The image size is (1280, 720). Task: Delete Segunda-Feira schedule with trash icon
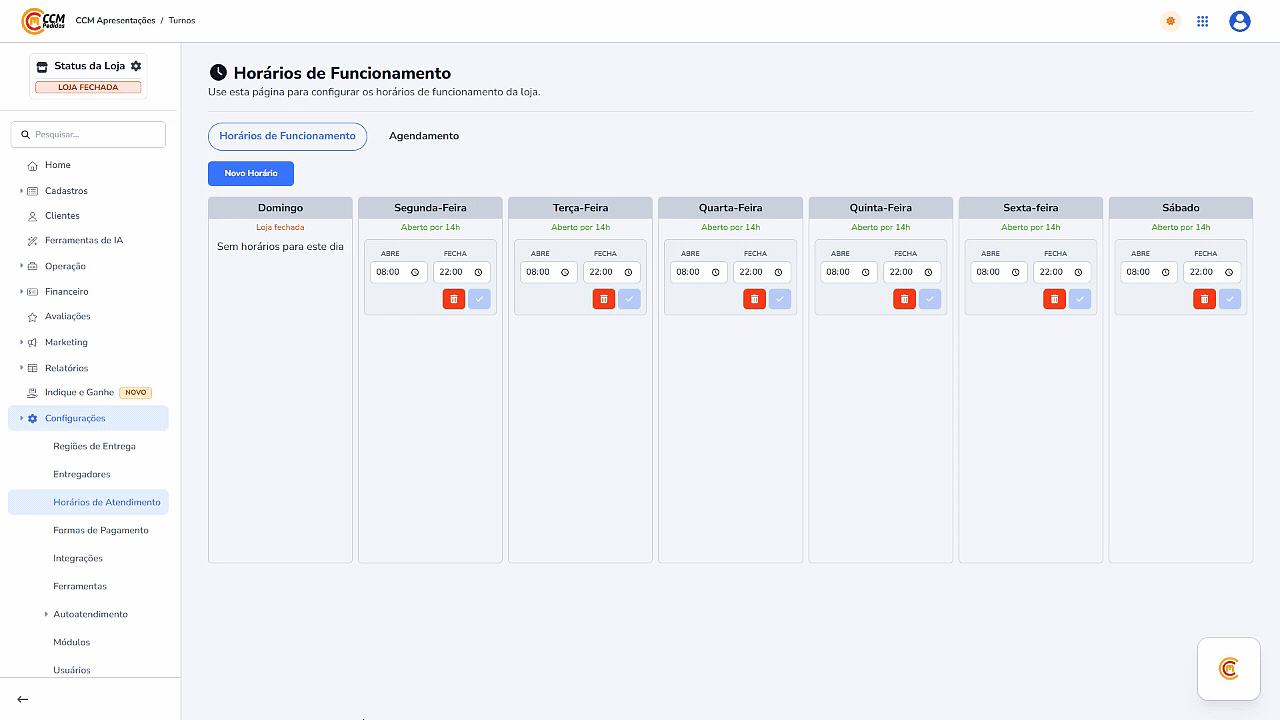pyautogui.click(x=454, y=299)
